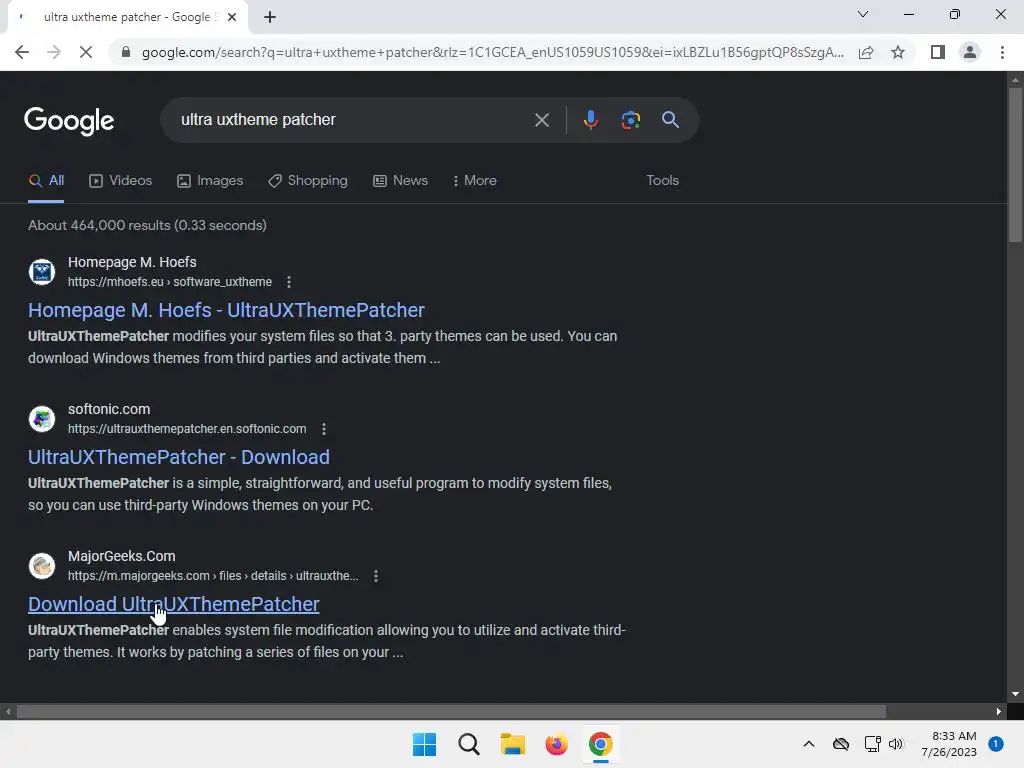Launch File Explorer from the taskbar
This screenshot has height=768, width=1024.
click(x=513, y=744)
